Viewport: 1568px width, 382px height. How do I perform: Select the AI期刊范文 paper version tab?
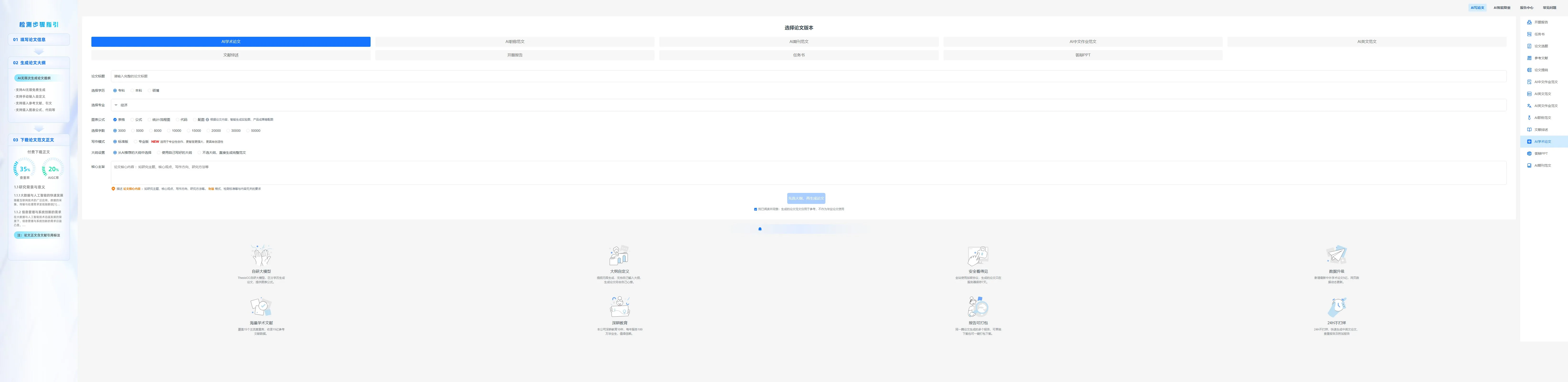[x=799, y=42]
